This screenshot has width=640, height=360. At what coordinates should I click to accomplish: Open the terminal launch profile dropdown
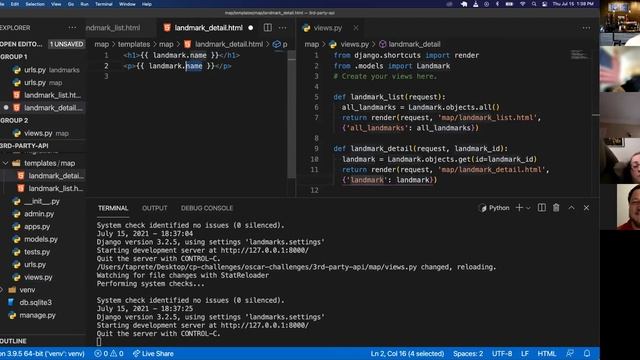coord(528,208)
